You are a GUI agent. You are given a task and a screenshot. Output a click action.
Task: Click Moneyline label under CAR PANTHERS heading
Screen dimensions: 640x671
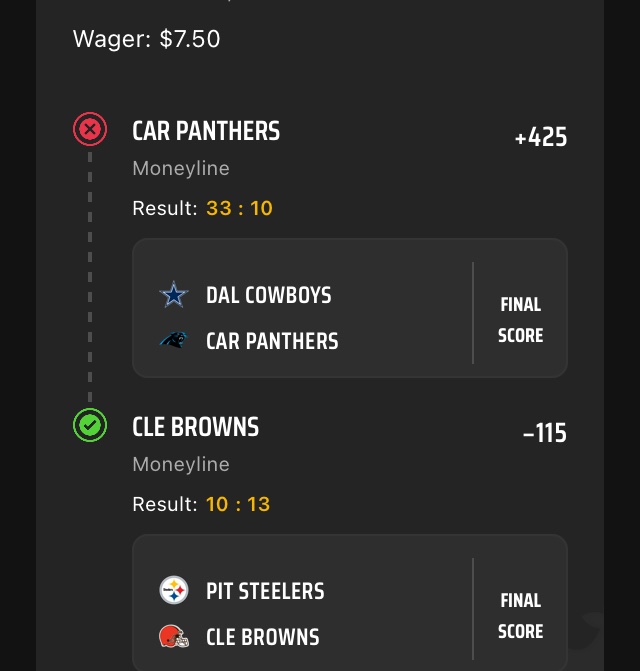(x=181, y=169)
